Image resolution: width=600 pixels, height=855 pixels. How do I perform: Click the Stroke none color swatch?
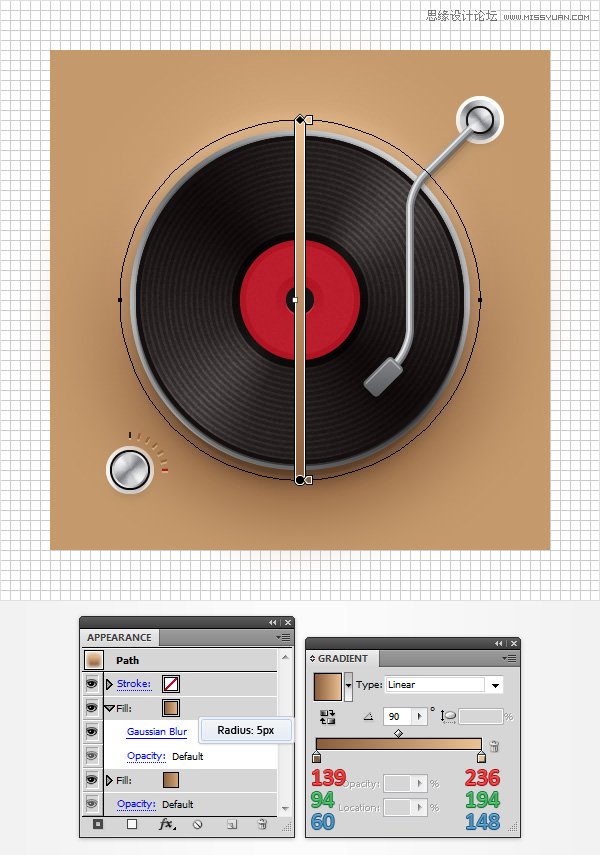(171, 684)
